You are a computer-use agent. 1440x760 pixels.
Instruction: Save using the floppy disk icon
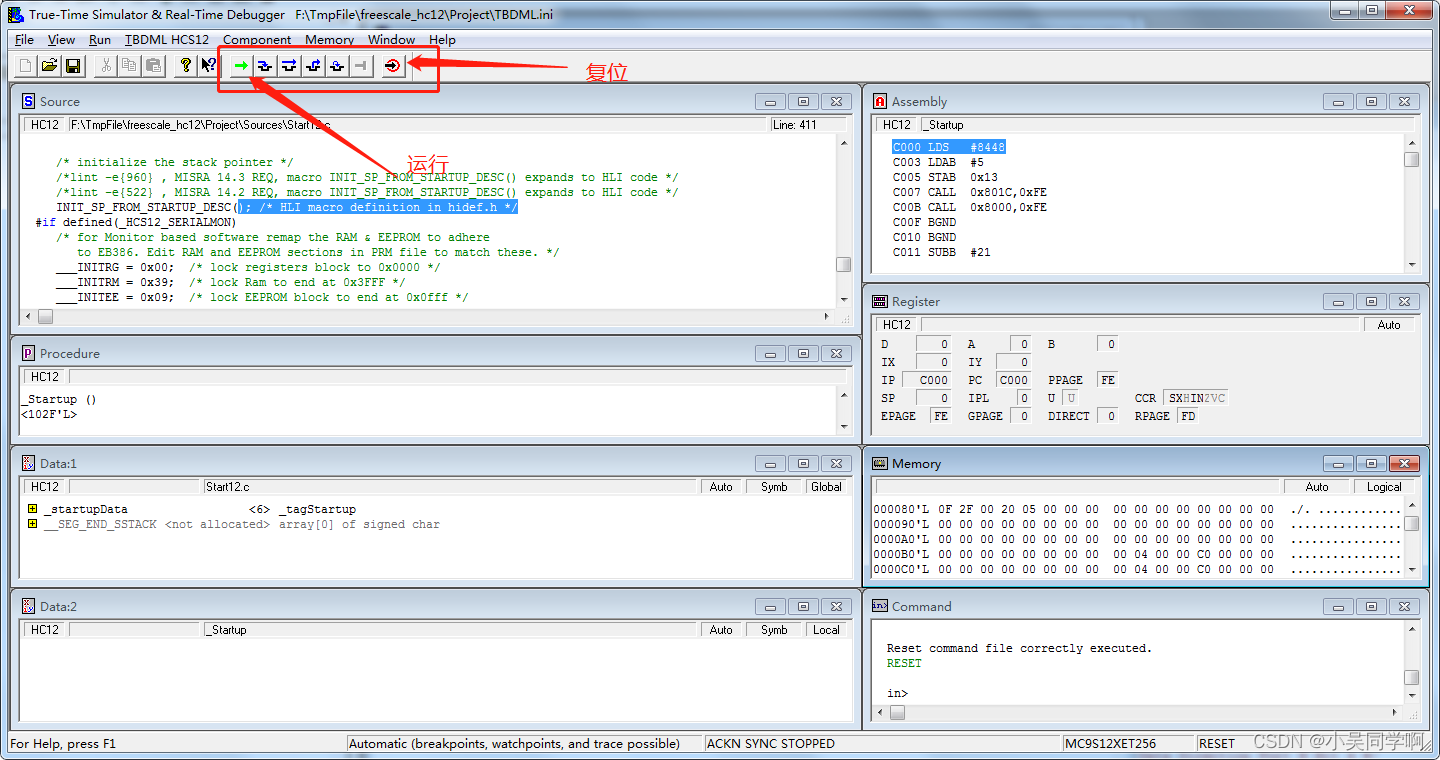(x=73, y=66)
